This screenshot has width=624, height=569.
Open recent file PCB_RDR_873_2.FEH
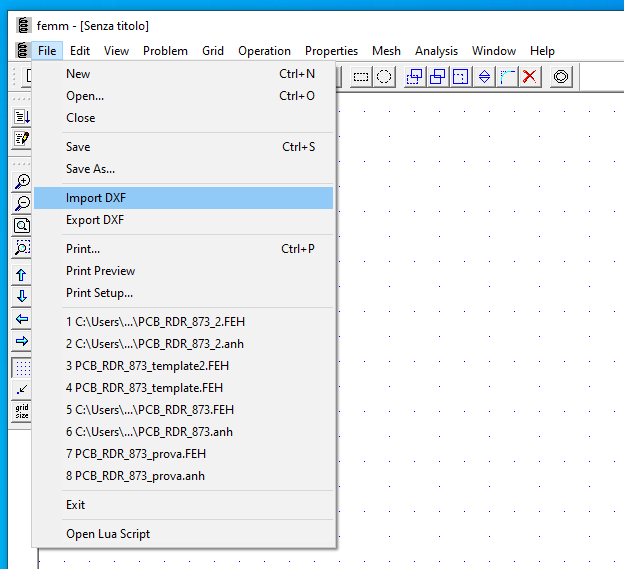coord(183,322)
